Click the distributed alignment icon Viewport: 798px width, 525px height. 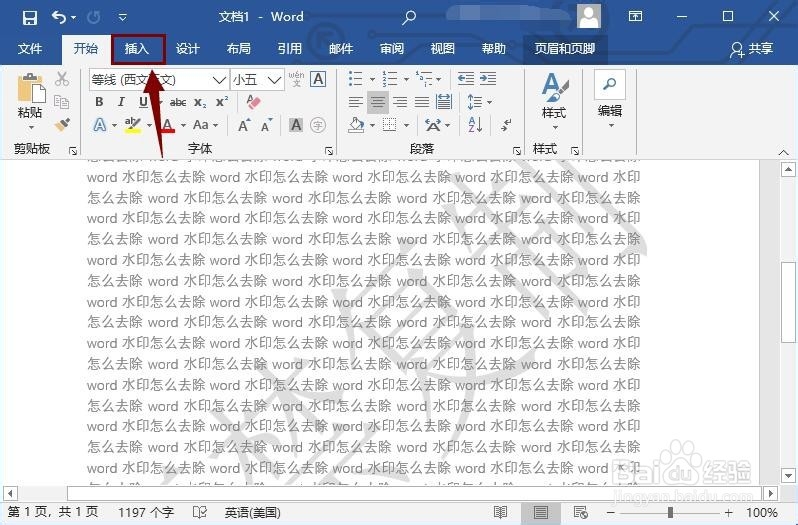pos(444,102)
